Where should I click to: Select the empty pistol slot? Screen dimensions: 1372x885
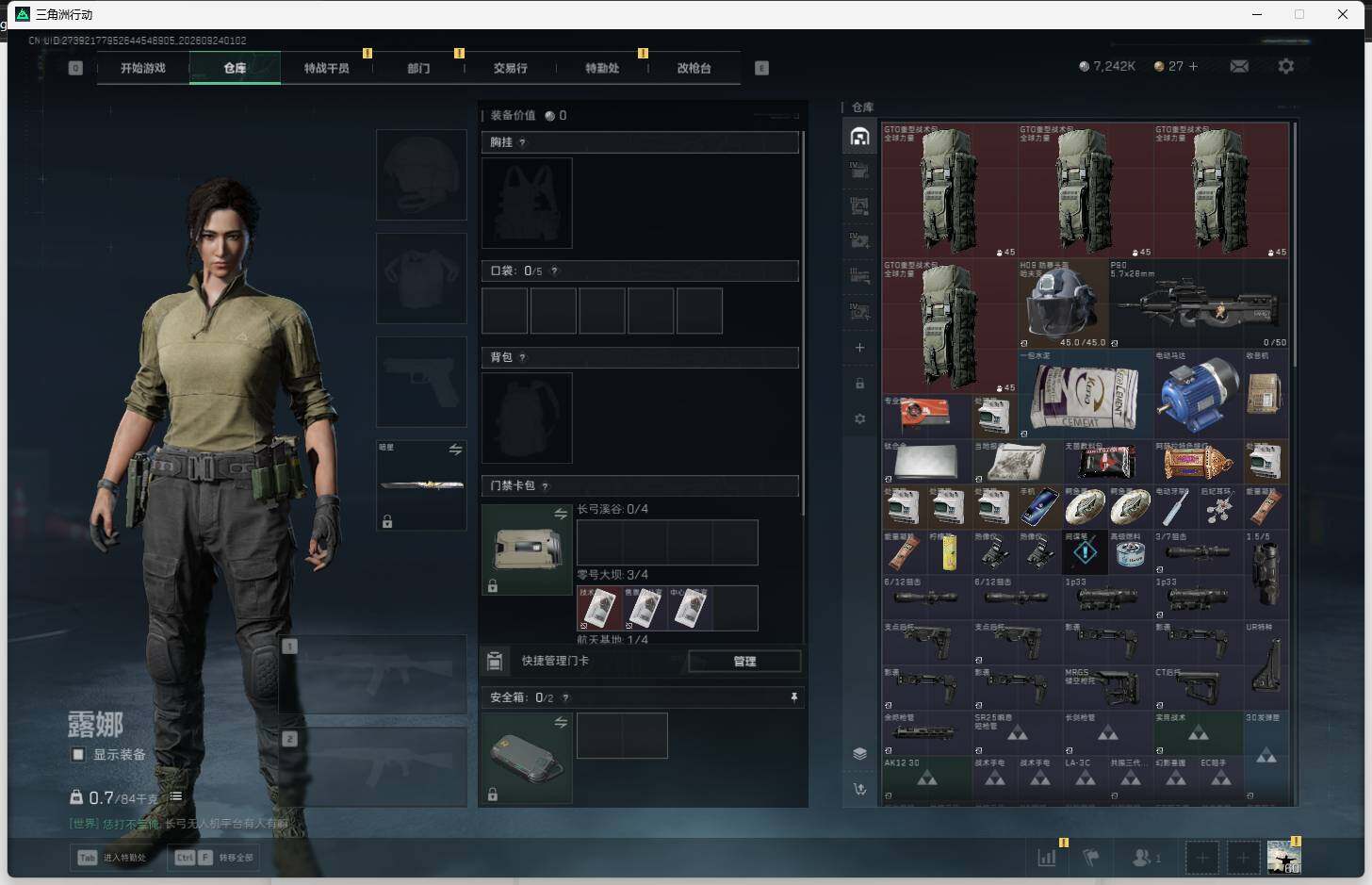click(x=421, y=382)
